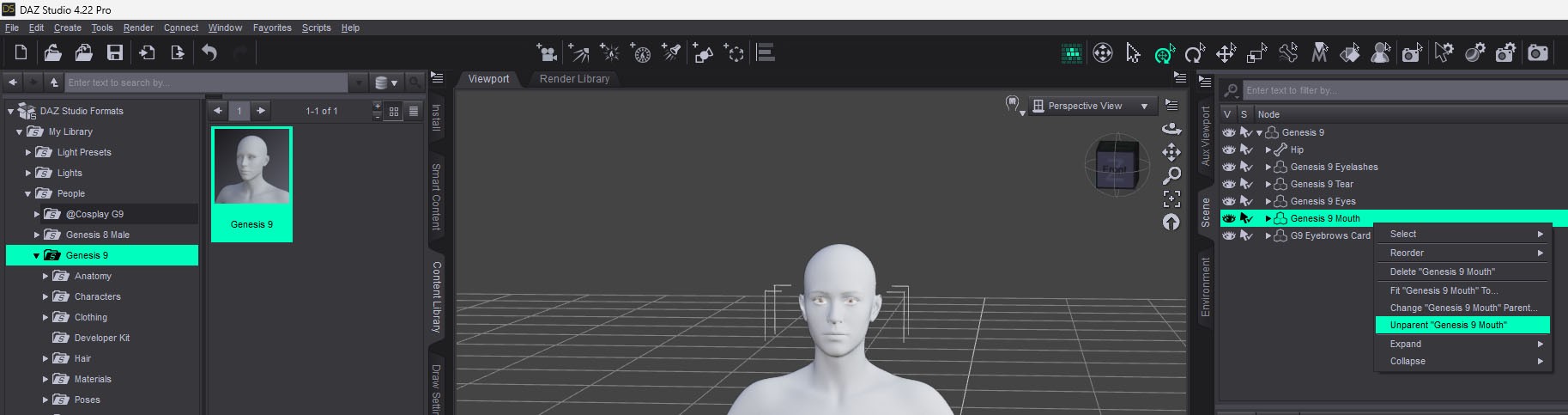Image resolution: width=1568 pixels, height=415 pixels.
Task: Create a new camera with the camera-plus icon
Action: coord(547,53)
